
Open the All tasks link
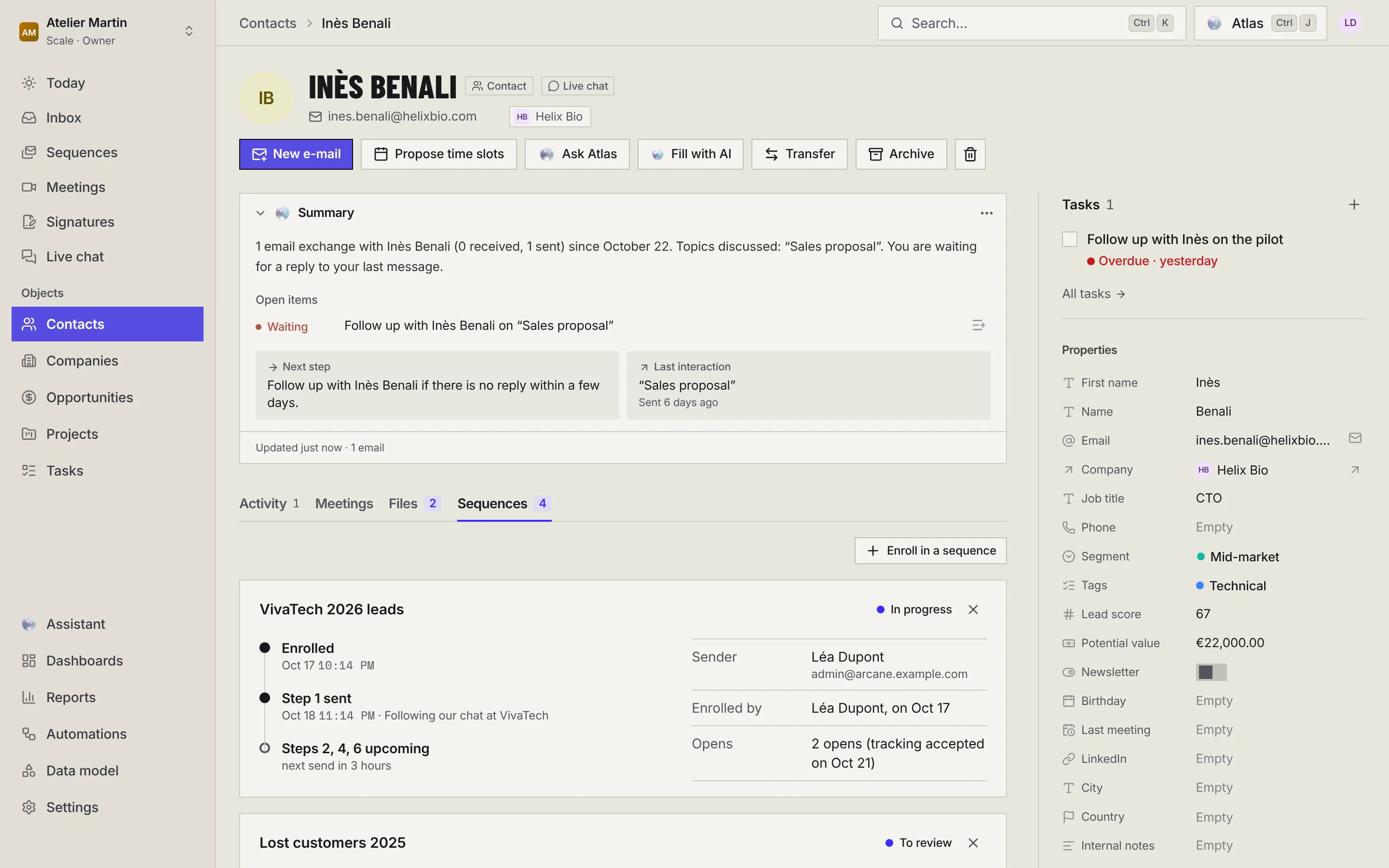point(1093,294)
